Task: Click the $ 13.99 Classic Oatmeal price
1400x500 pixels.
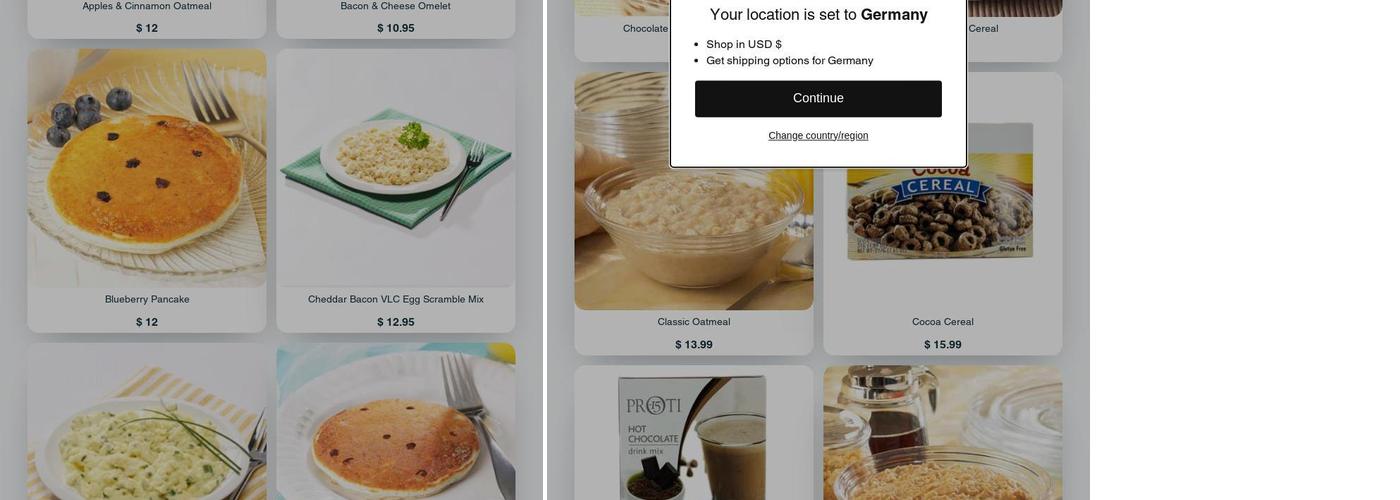Action: (694, 345)
